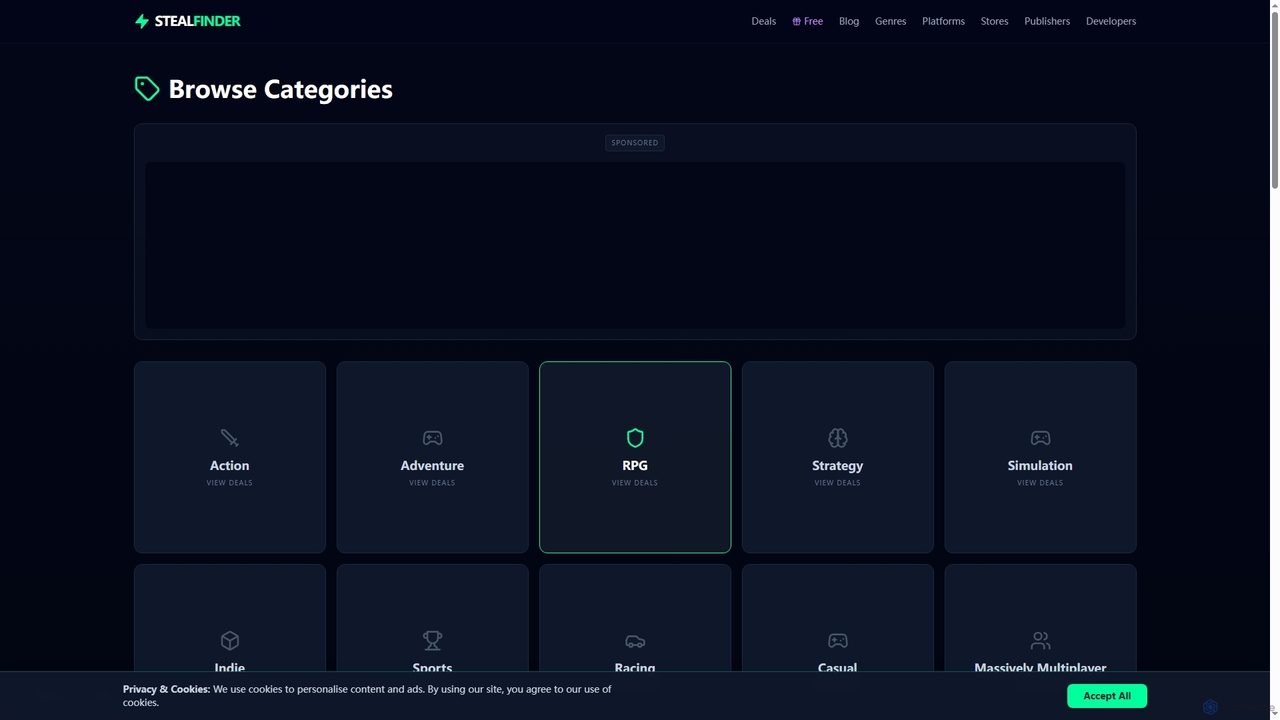Click View Deals under Strategy
1280x720 pixels.
tap(838, 483)
